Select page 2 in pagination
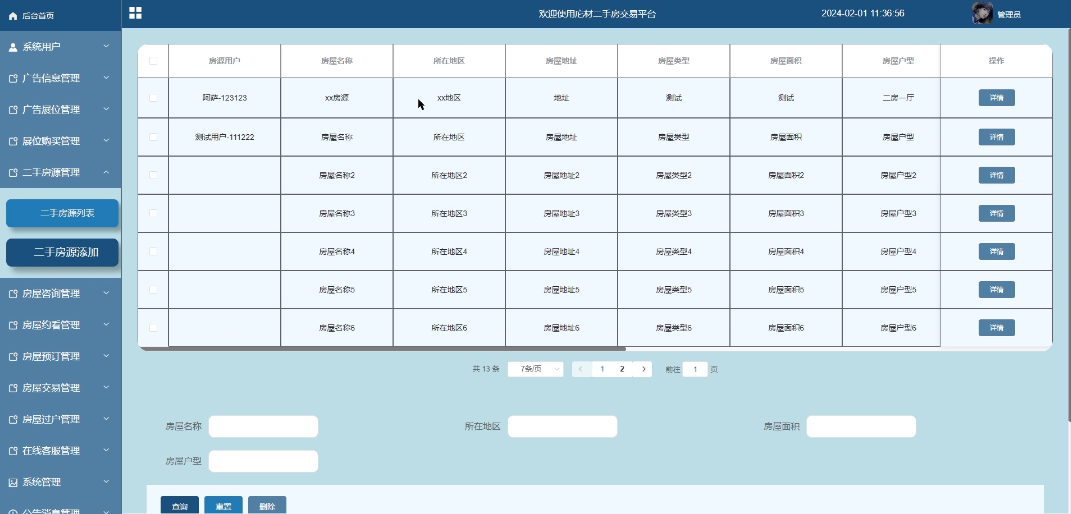Image resolution: width=1071 pixels, height=514 pixels. point(622,369)
